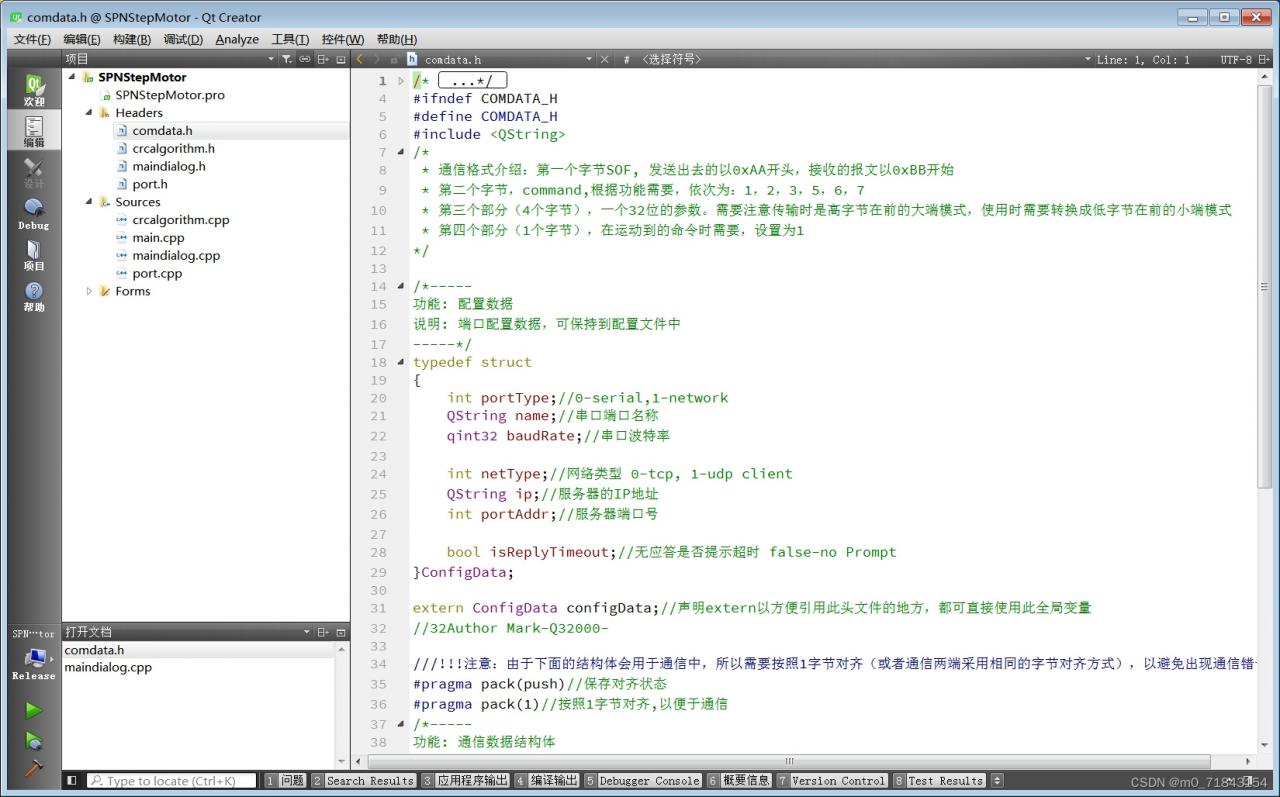Close the open documents panel

[x=340, y=632]
